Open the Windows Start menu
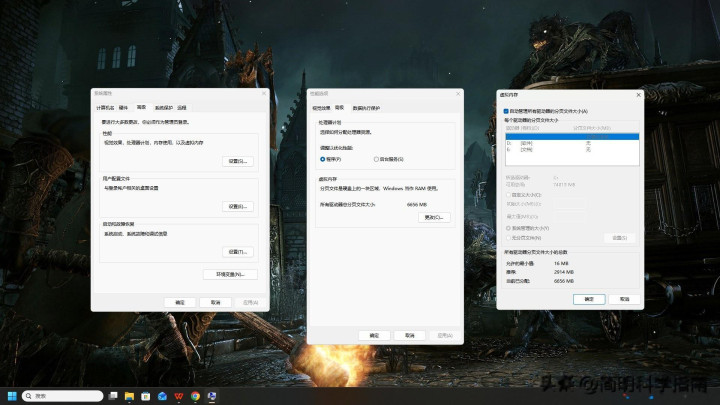 click(x=12, y=396)
